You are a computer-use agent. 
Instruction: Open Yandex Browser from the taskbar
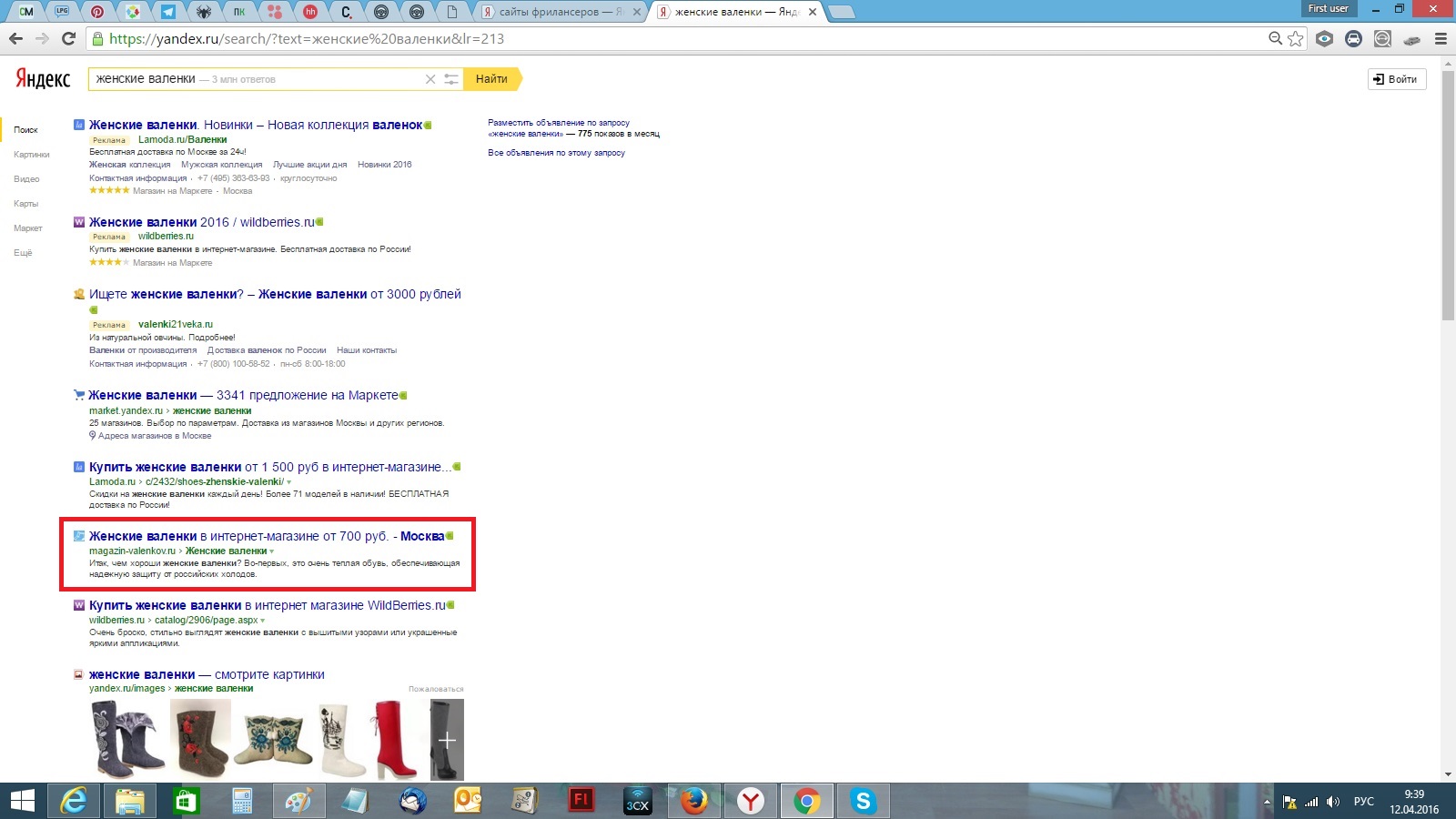click(x=751, y=801)
